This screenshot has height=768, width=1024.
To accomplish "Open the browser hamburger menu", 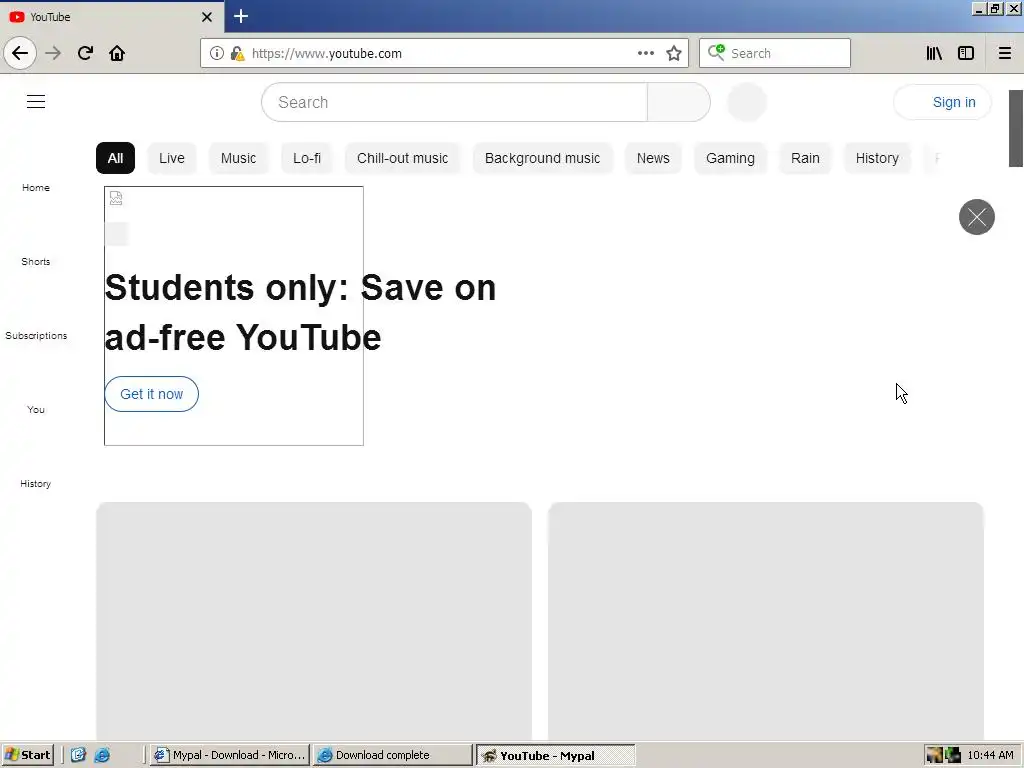I will pos(1004,53).
